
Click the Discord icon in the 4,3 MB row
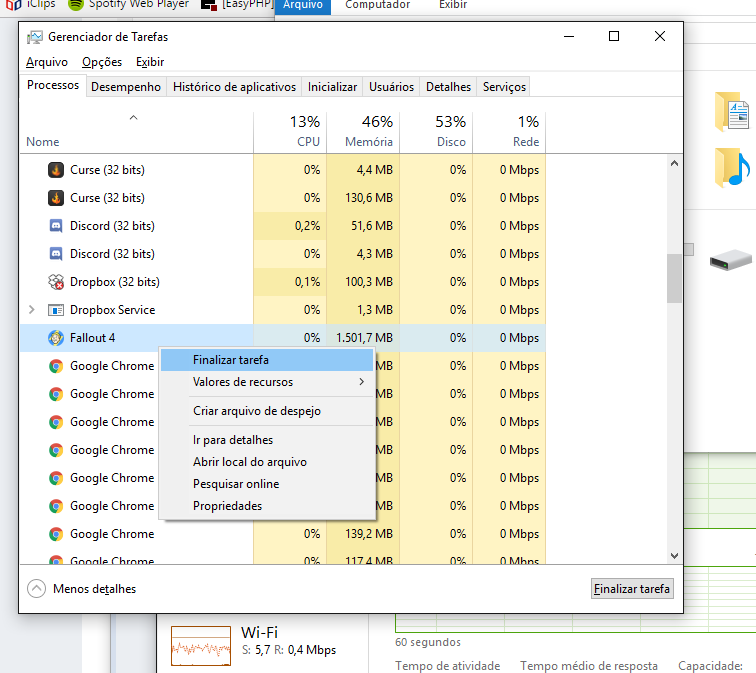[56, 254]
